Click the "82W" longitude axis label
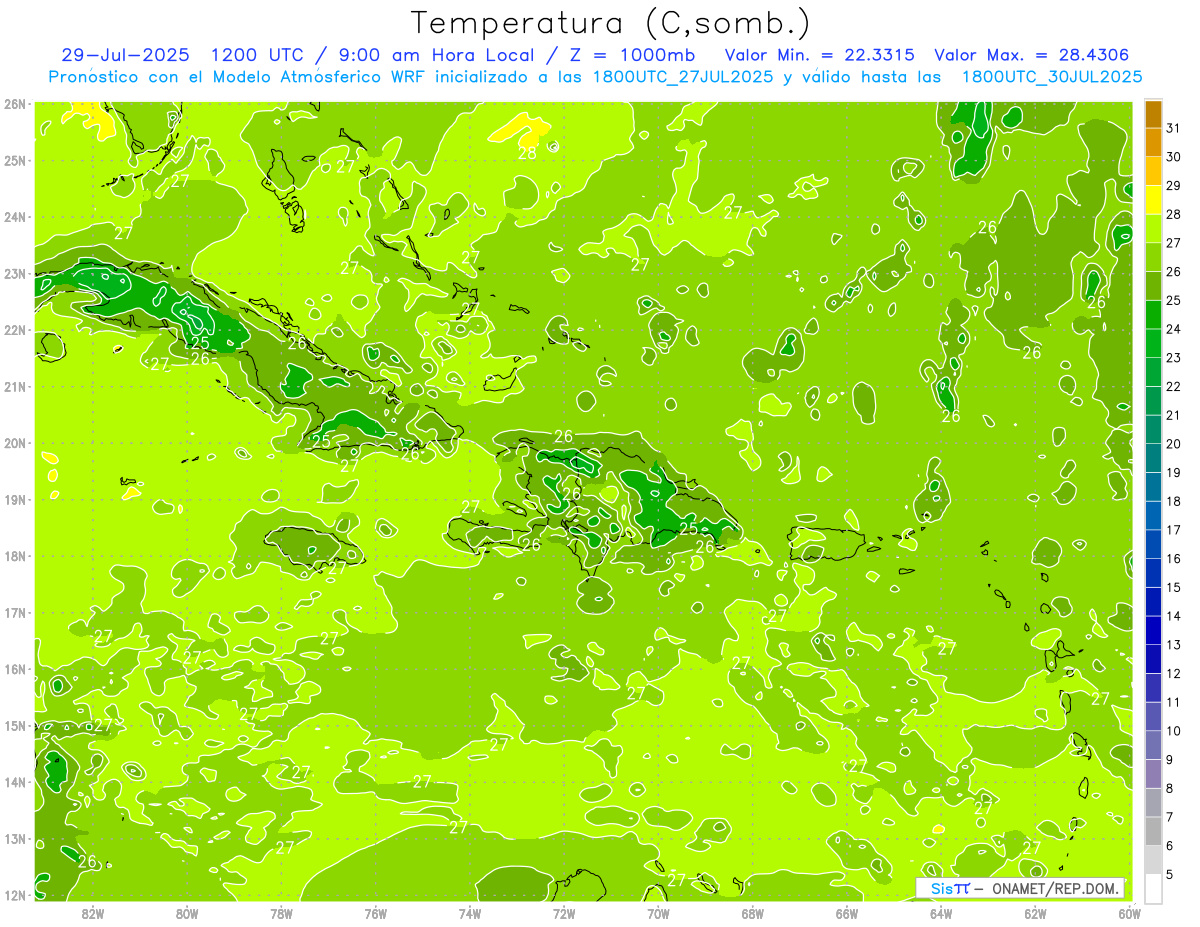1200x927 pixels. (93, 913)
